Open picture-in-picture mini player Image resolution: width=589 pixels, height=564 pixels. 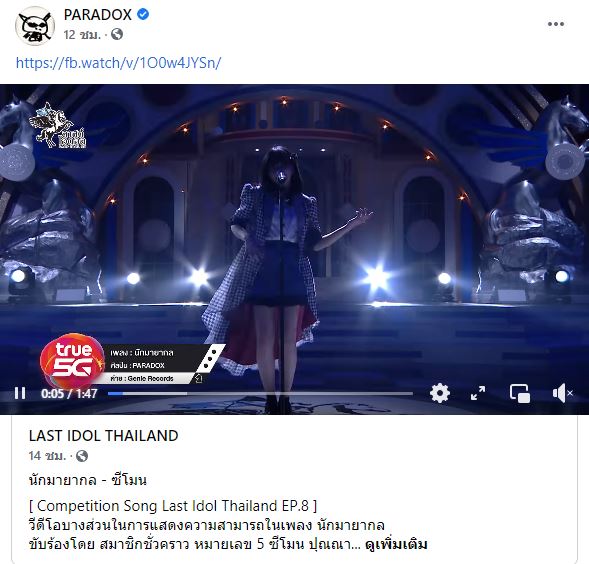[x=520, y=393]
